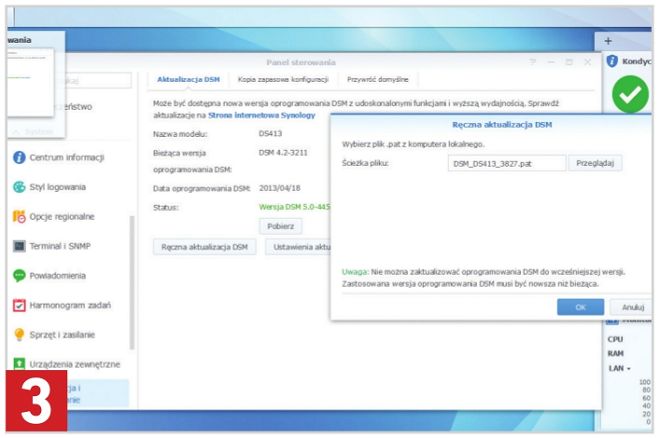Confirm manual update with OK
The height and width of the screenshot is (438, 660).
pos(580,307)
